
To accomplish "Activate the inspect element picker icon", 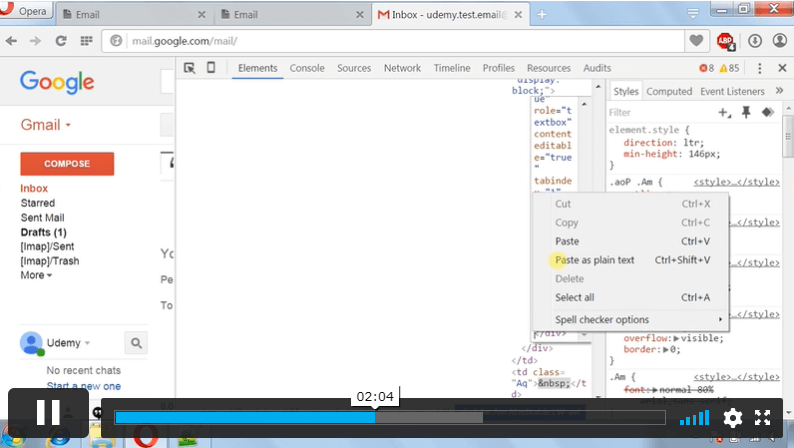I will click(189, 68).
